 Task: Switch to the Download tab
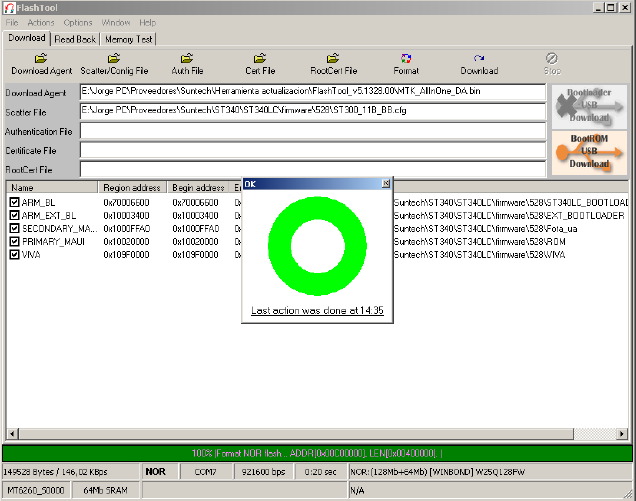[27, 38]
